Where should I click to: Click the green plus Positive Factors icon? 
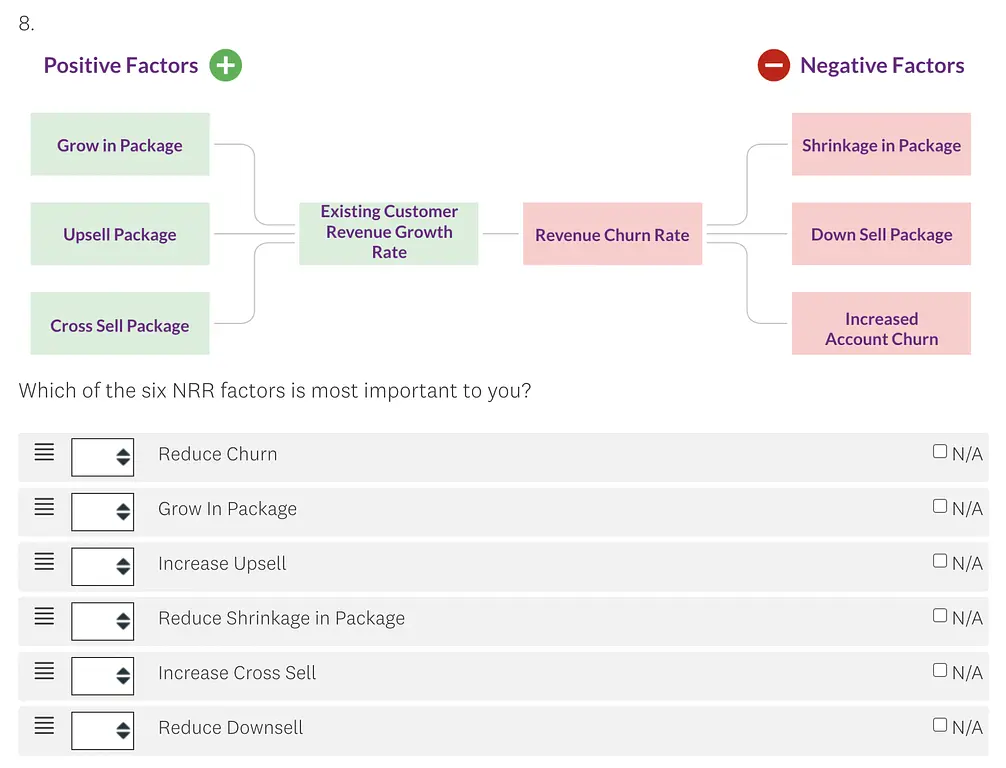pos(225,66)
